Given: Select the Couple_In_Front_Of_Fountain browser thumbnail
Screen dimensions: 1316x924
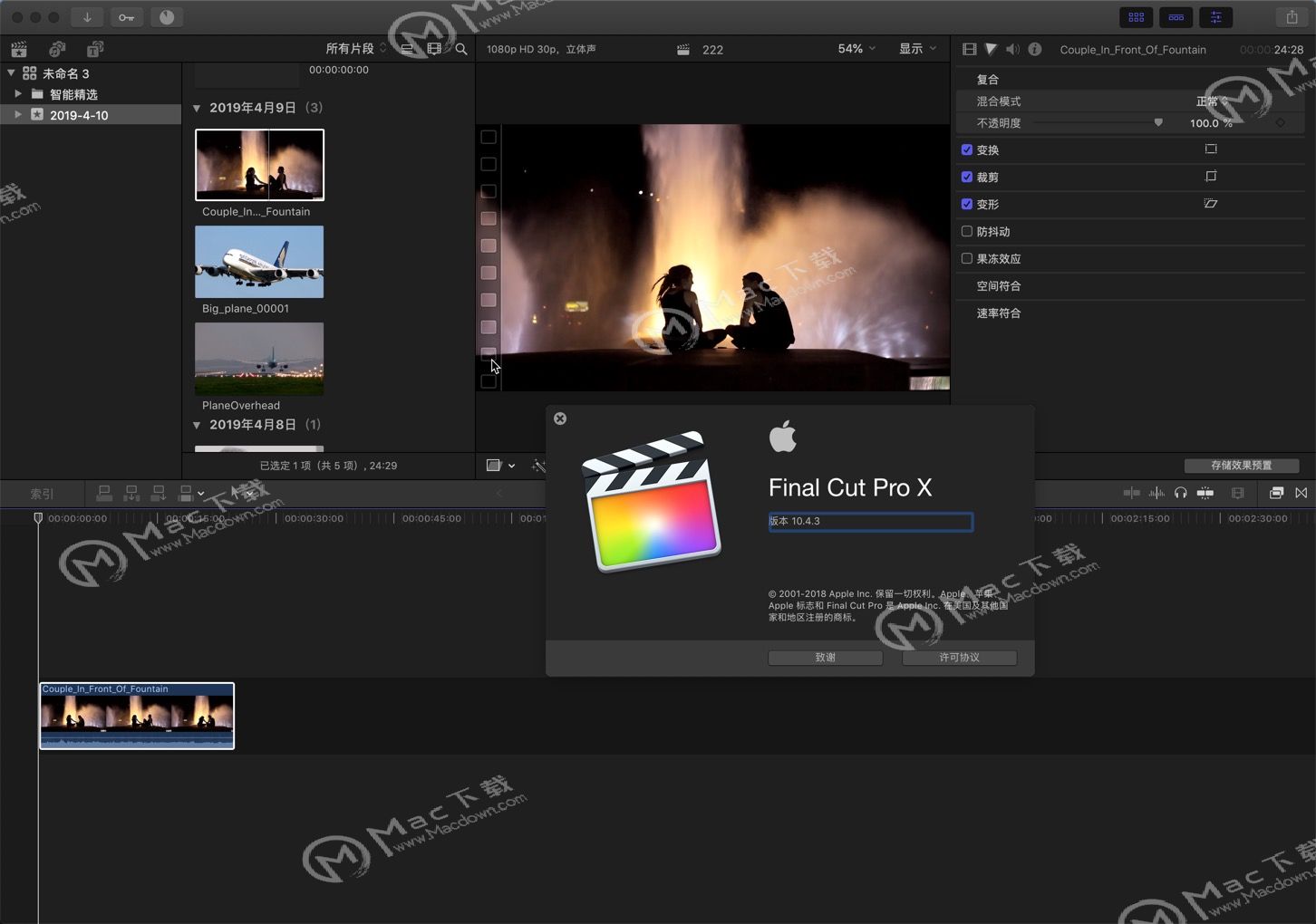Looking at the screenshot, I should [x=259, y=165].
